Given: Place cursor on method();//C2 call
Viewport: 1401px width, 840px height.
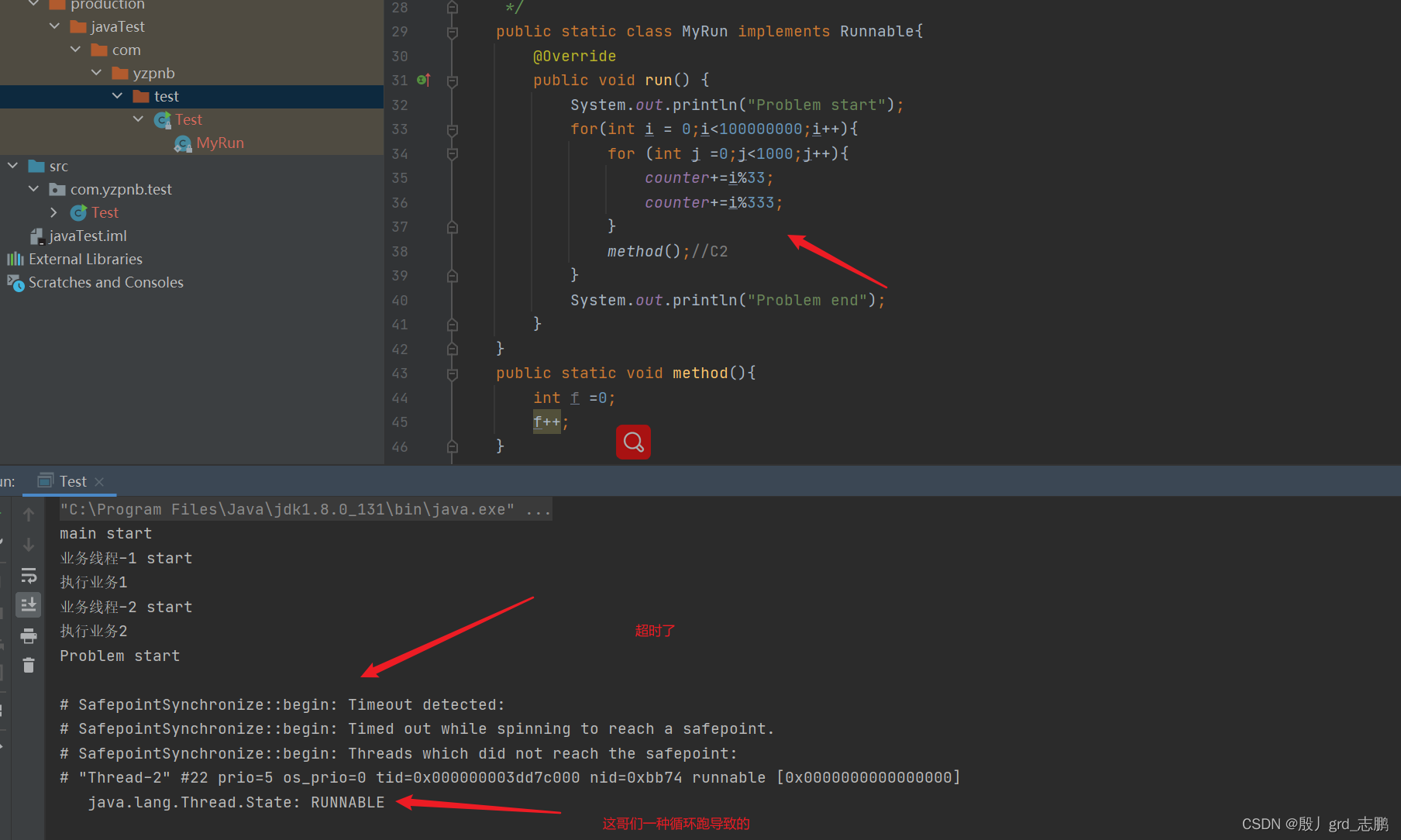Looking at the screenshot, I should (667, 251).
